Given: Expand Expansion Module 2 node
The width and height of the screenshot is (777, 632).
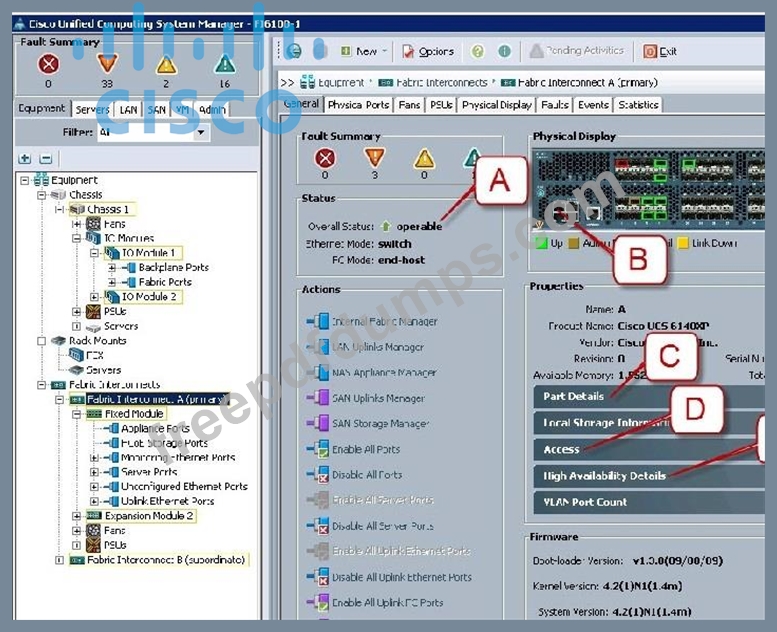Looking at the screenshot, I should 76,516.
